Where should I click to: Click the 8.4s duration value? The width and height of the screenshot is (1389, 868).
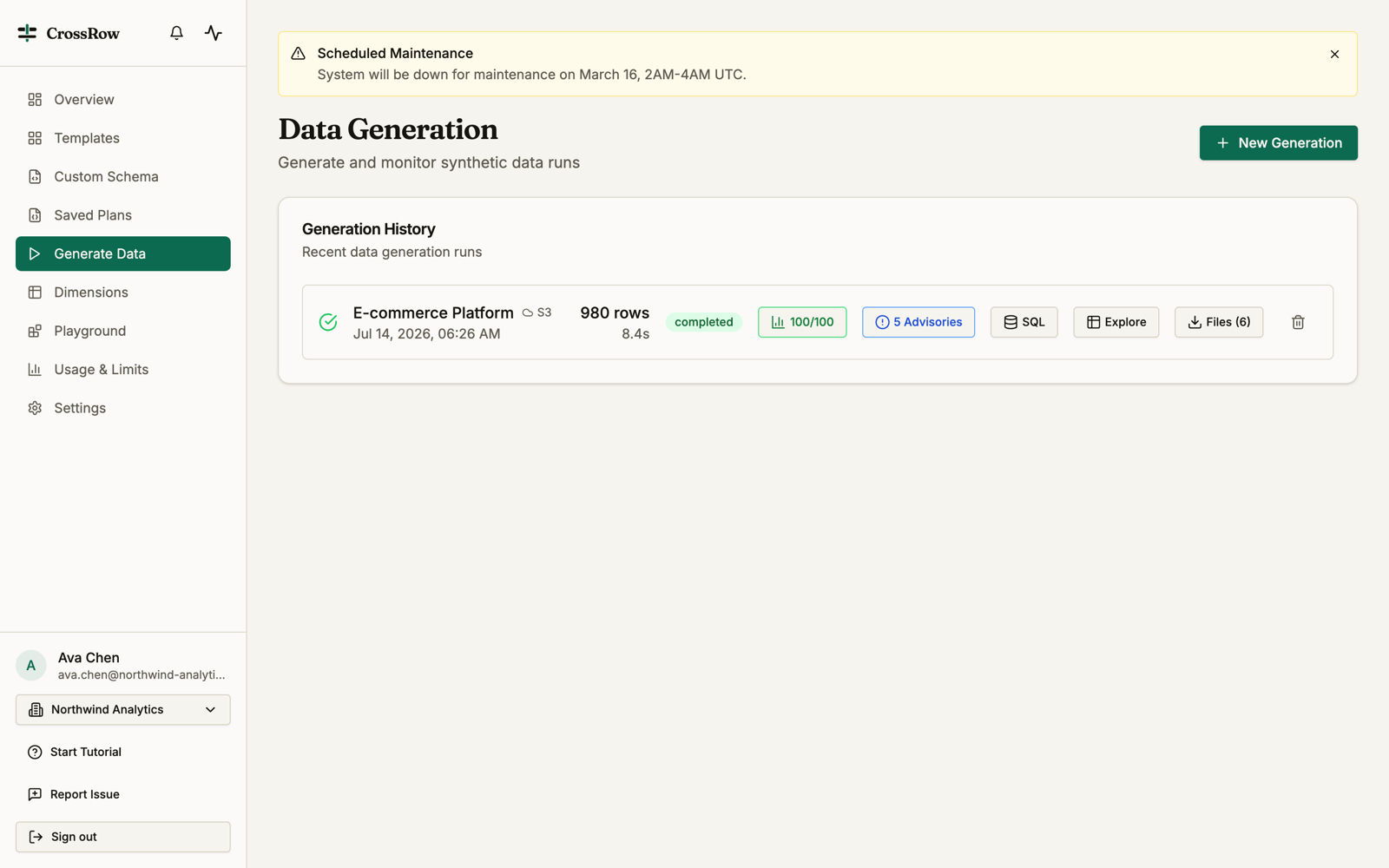point(635,334)
